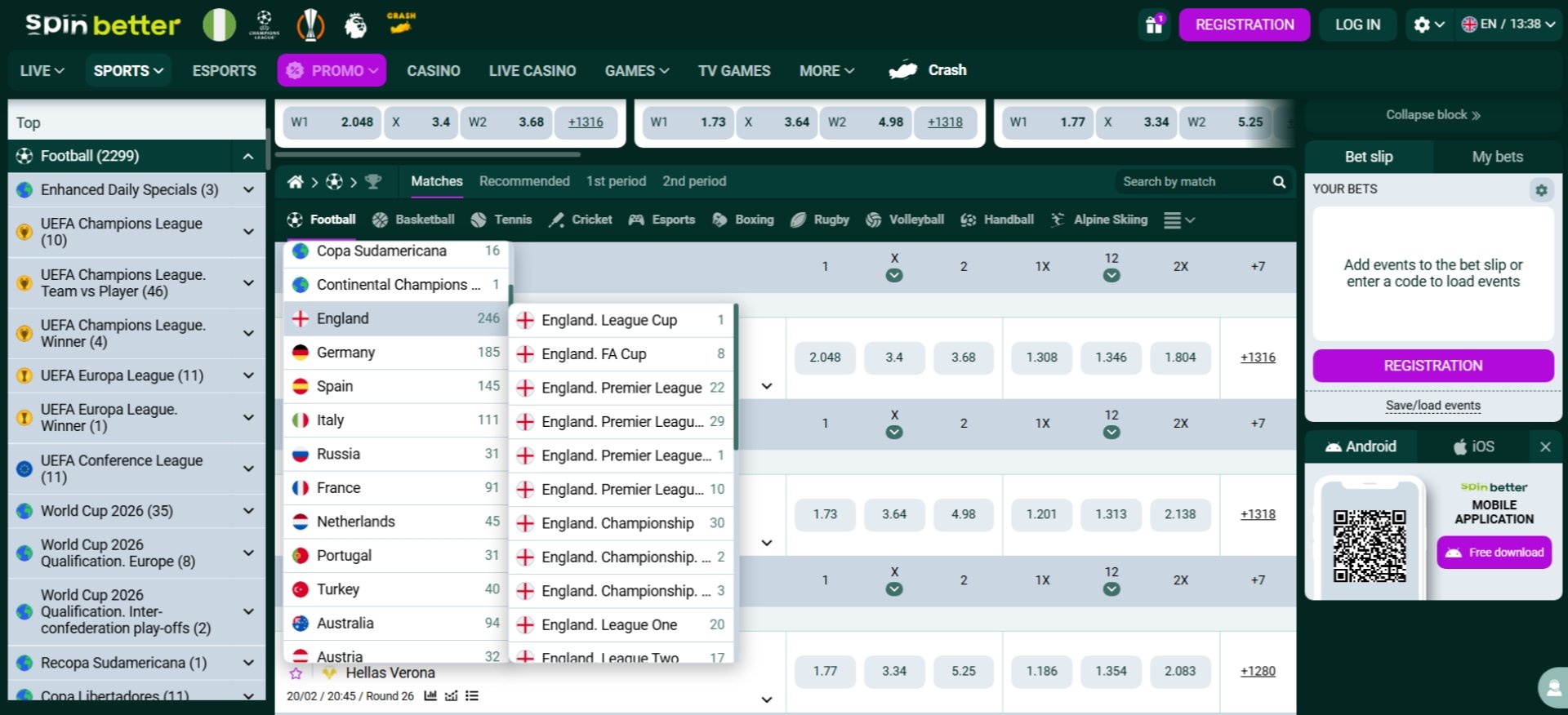
Task: Click Collapse block link
Action: [x=1433, y=115]
